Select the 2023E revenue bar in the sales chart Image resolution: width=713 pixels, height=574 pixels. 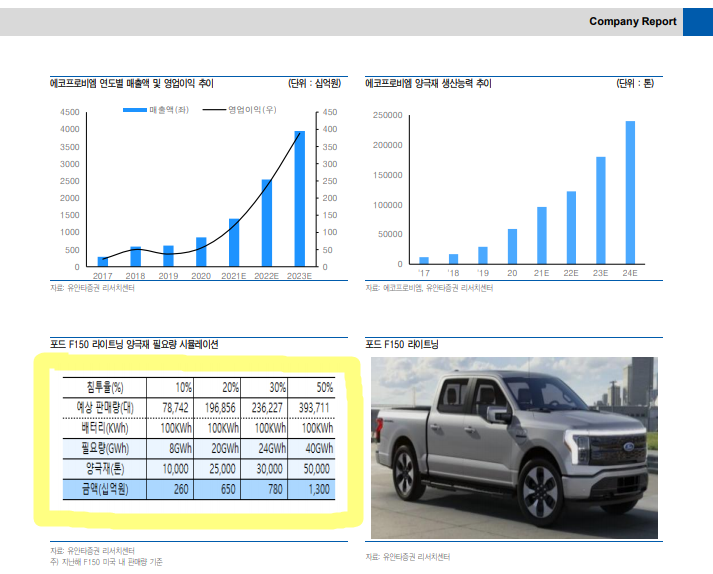tap(300, 199)
